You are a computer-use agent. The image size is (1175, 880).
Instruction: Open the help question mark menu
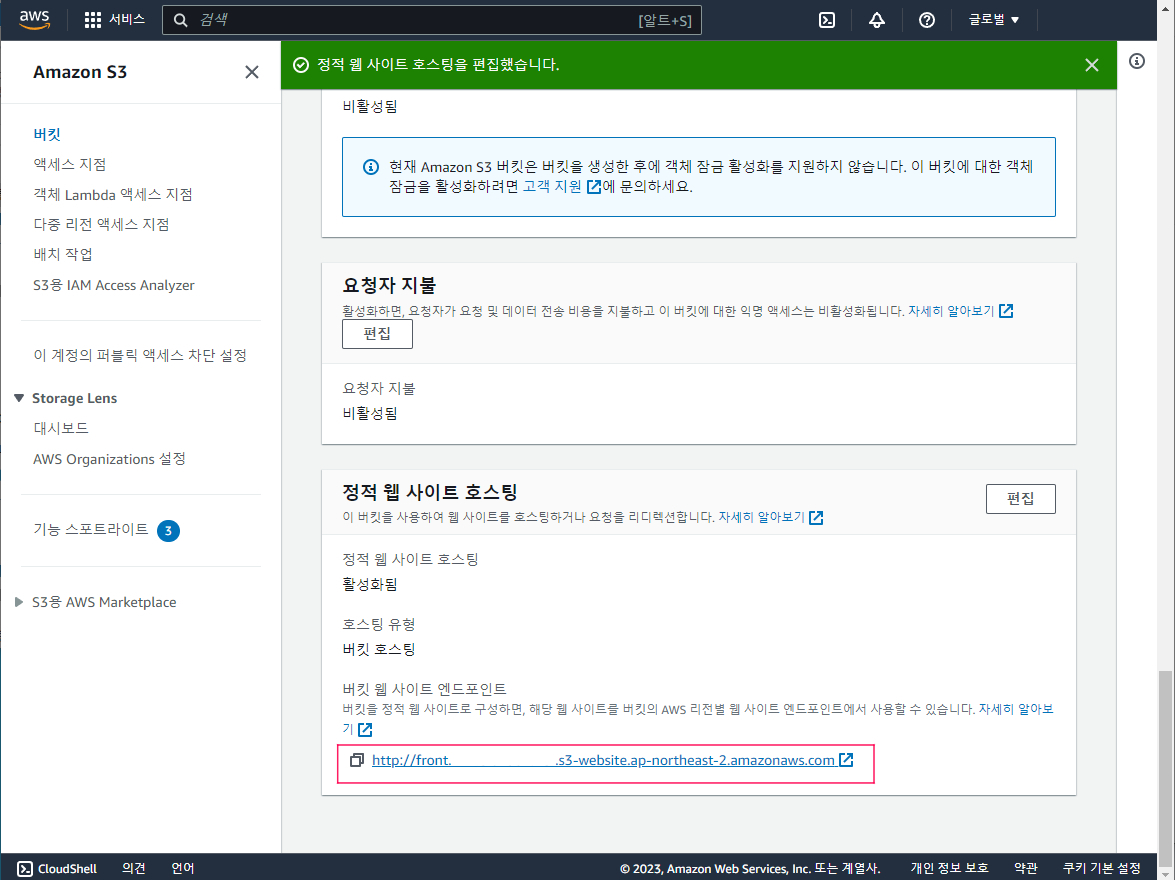point(927,20)
